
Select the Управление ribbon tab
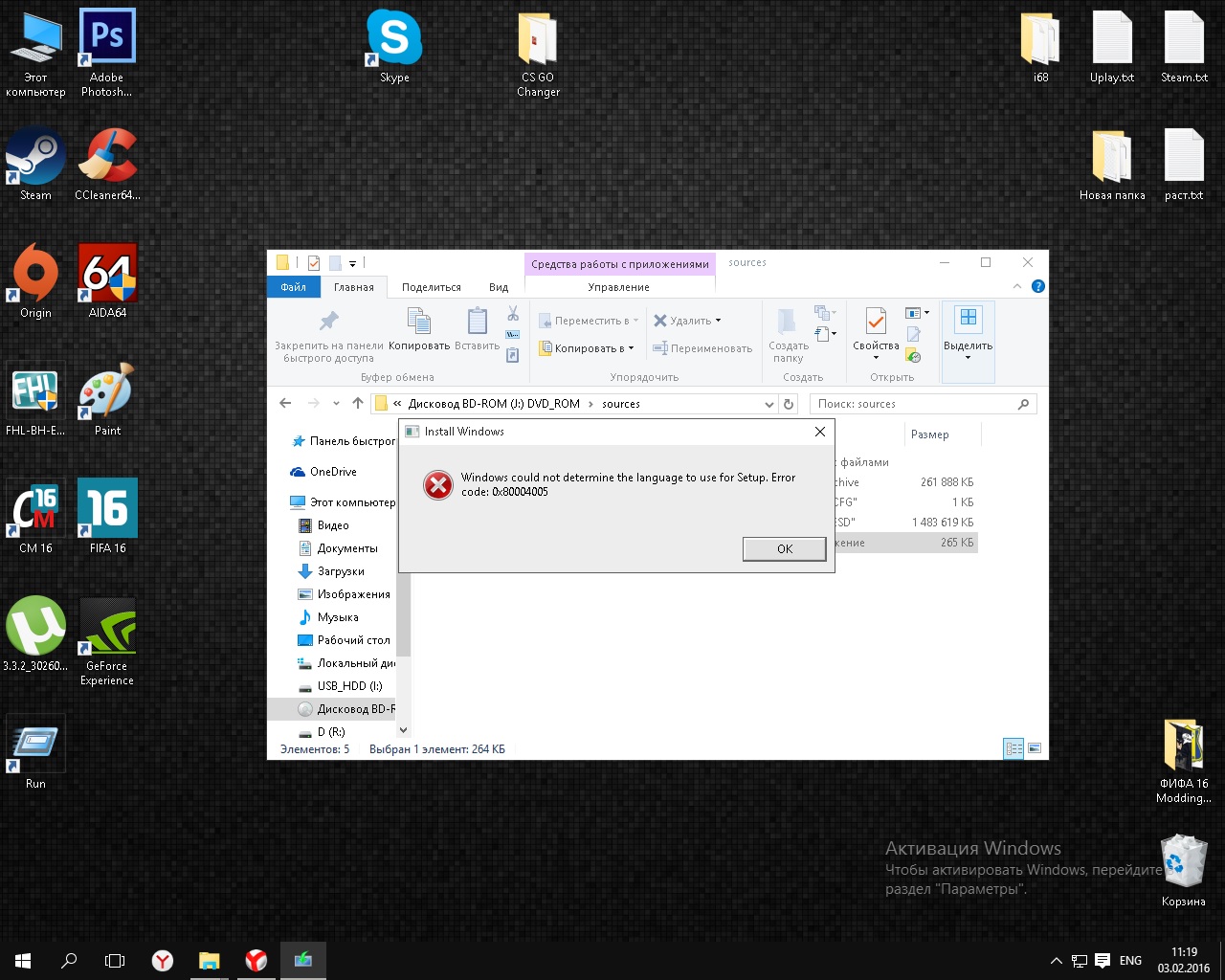[x=618, y=287]
